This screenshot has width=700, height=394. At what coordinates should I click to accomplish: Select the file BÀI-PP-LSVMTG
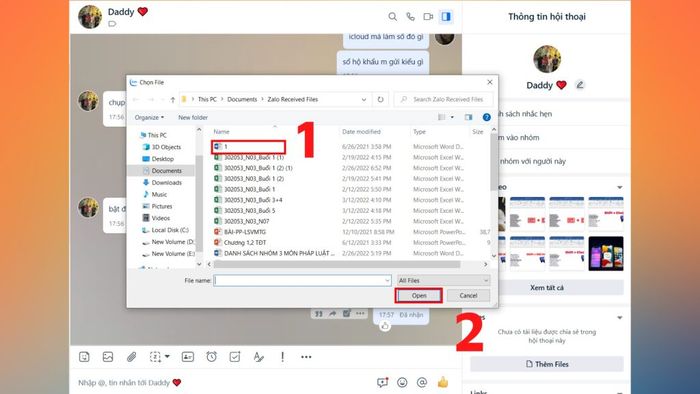(x=245, y=232)
